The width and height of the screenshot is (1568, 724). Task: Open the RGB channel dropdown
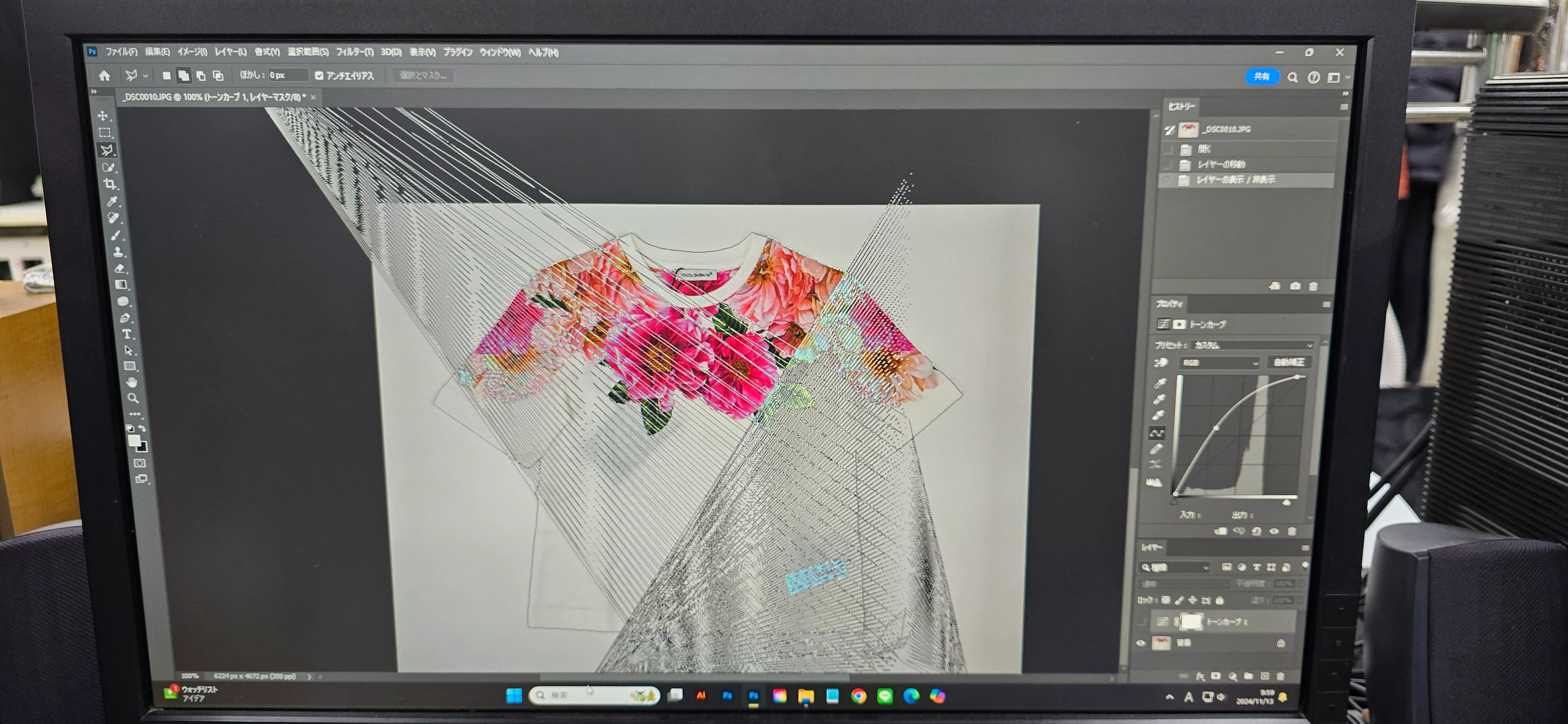[x=1219, y=363]
